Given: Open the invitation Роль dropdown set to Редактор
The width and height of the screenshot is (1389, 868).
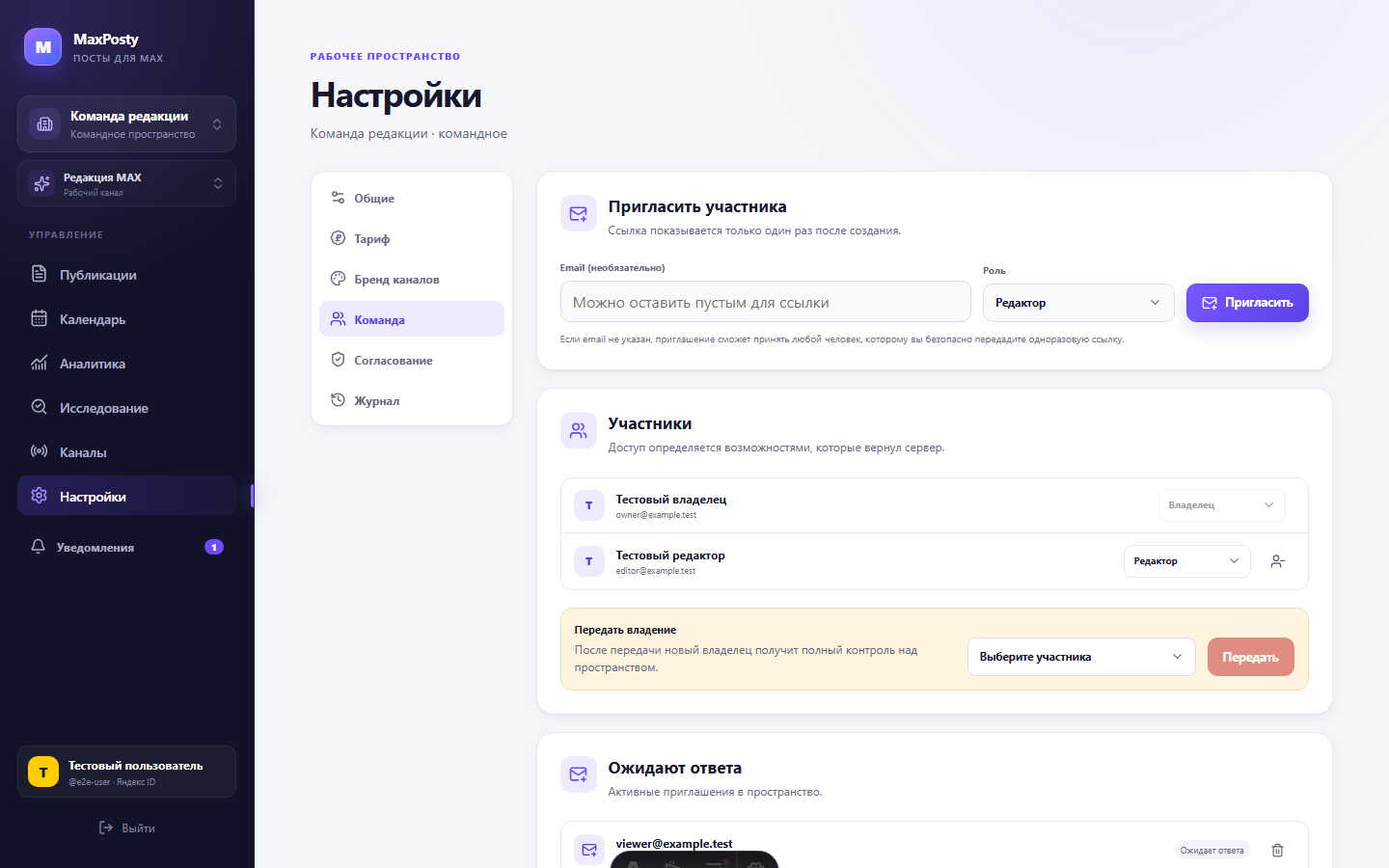Looking at the screenshot, I should (1078, 303).
